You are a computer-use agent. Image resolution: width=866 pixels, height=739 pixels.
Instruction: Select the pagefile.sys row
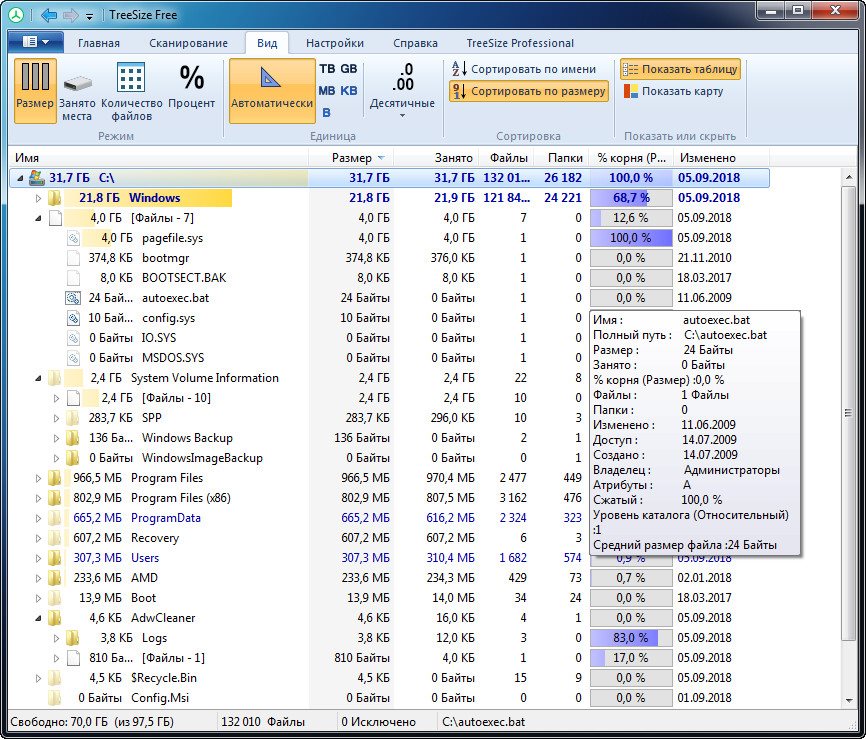coord(171,238)
